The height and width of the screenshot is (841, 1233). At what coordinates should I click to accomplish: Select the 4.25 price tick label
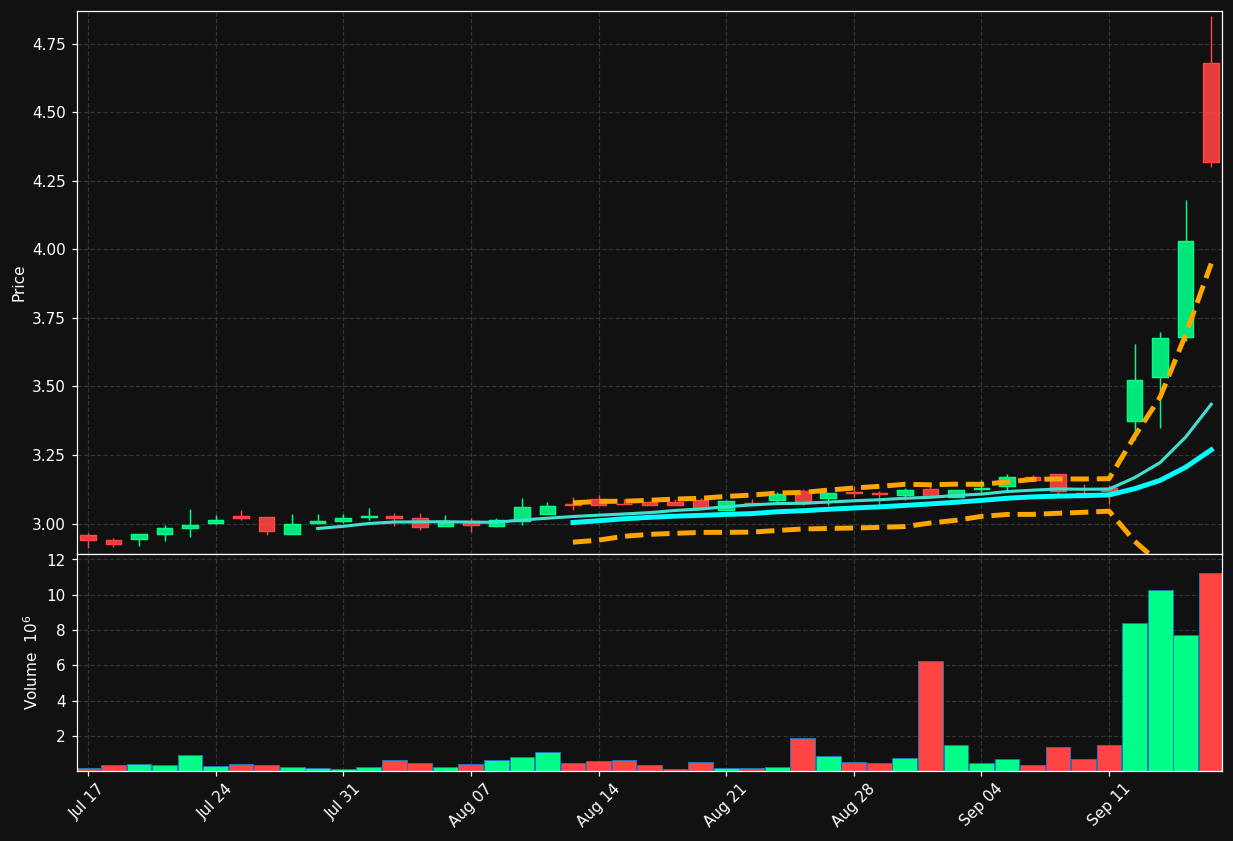(x=49, y=181)
